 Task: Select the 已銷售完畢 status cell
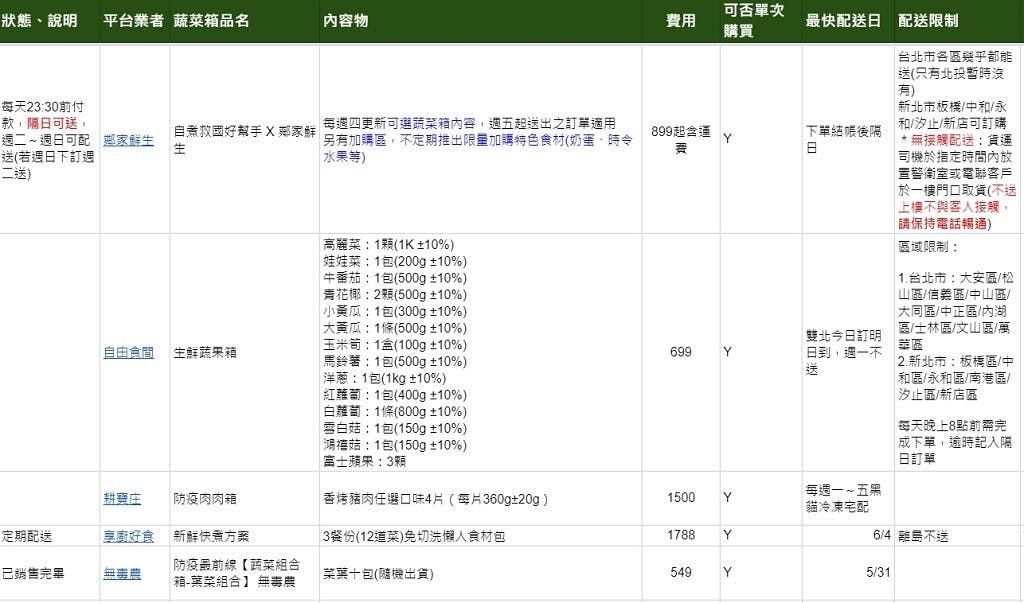point(34,572)
